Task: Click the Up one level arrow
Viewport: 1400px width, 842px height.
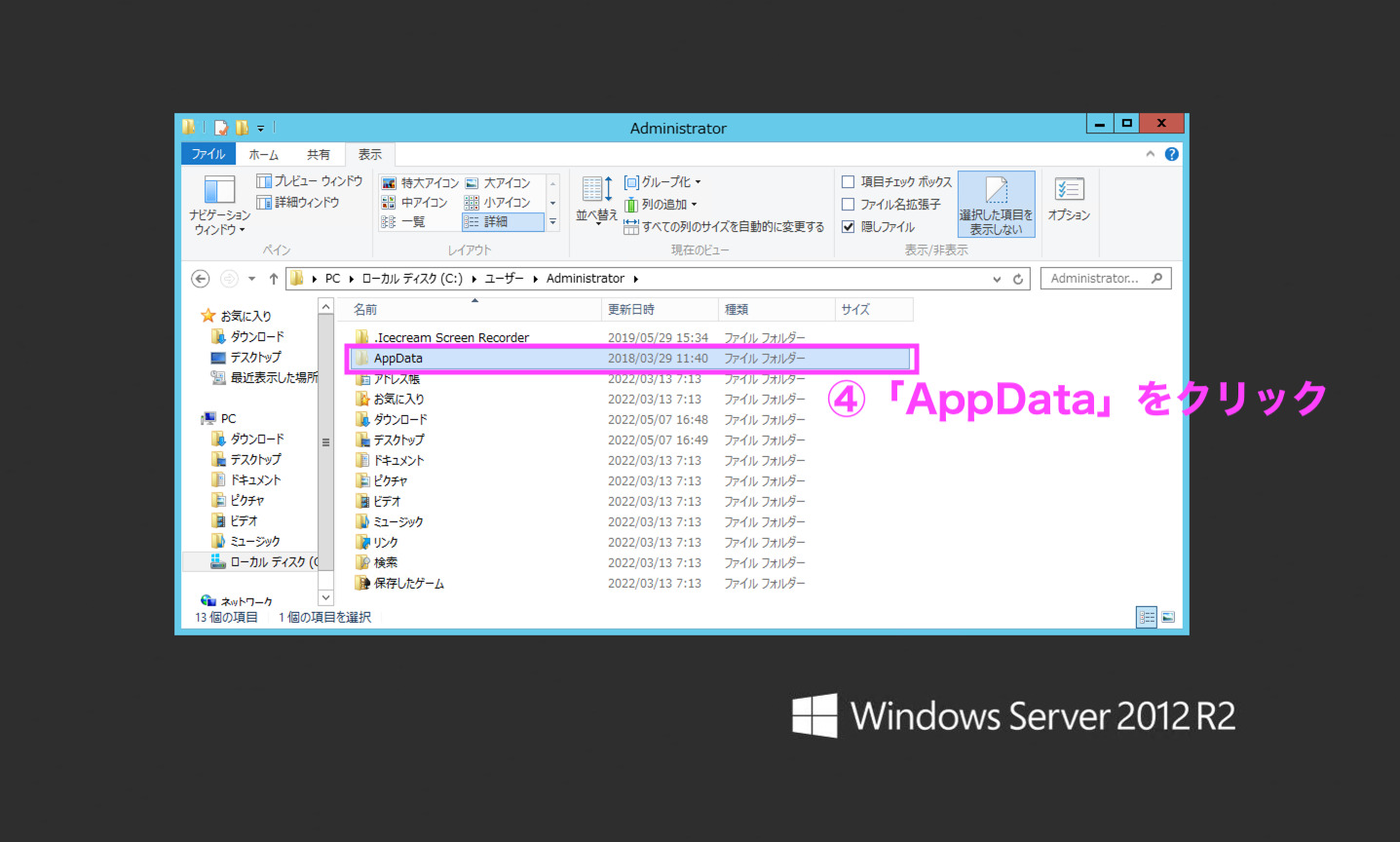Action: (x=274, y=279)
